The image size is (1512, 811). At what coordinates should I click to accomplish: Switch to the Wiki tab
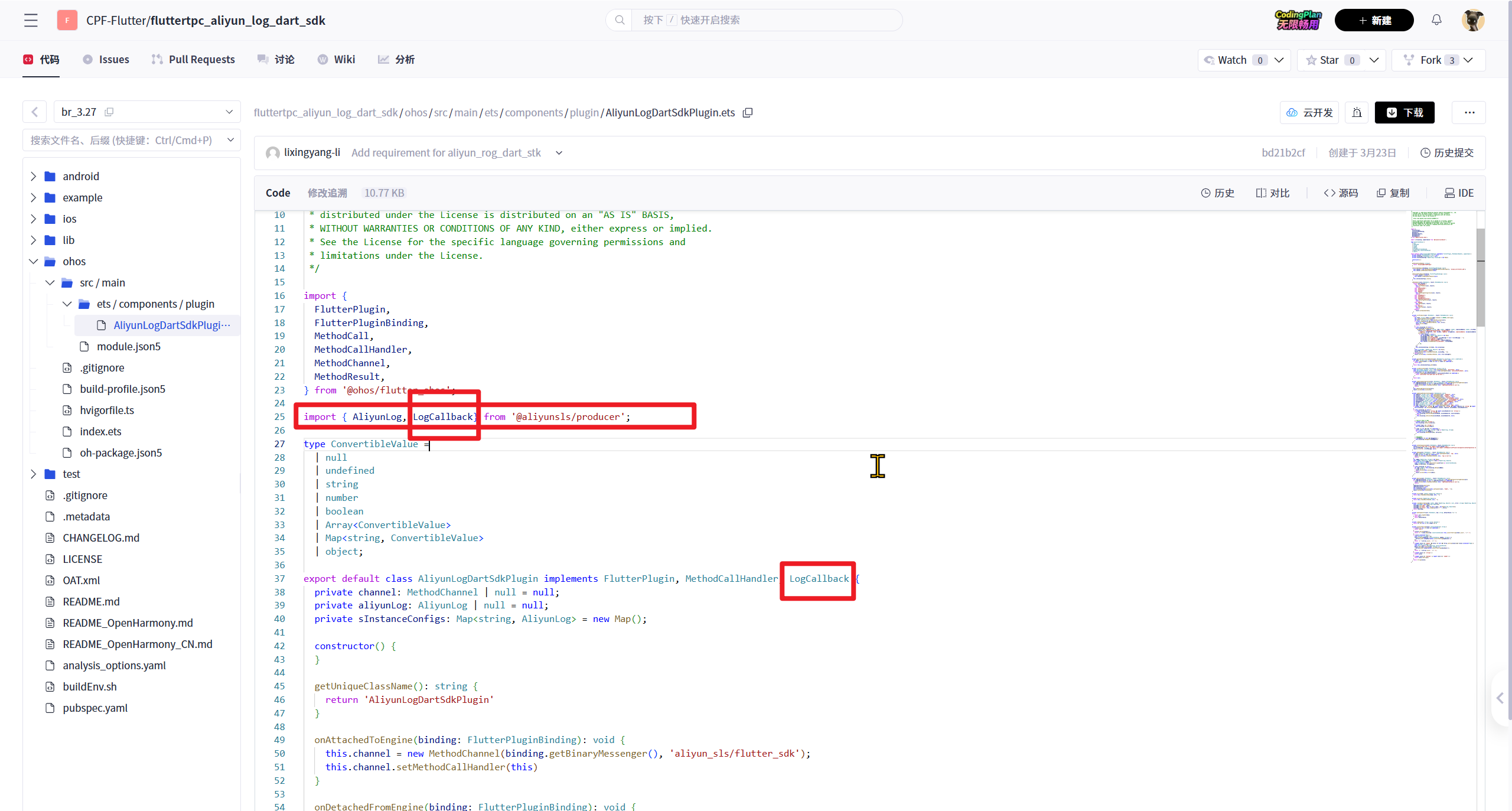pyautogui.click(x=336, y=59)
